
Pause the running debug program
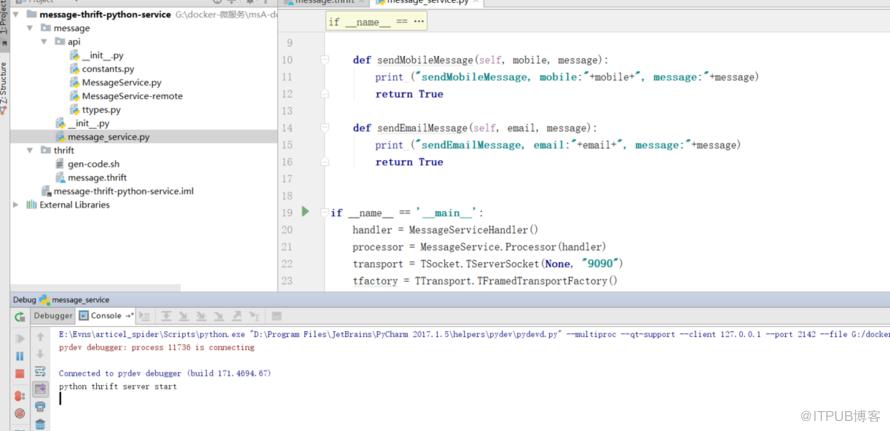(x=20, y=356)
